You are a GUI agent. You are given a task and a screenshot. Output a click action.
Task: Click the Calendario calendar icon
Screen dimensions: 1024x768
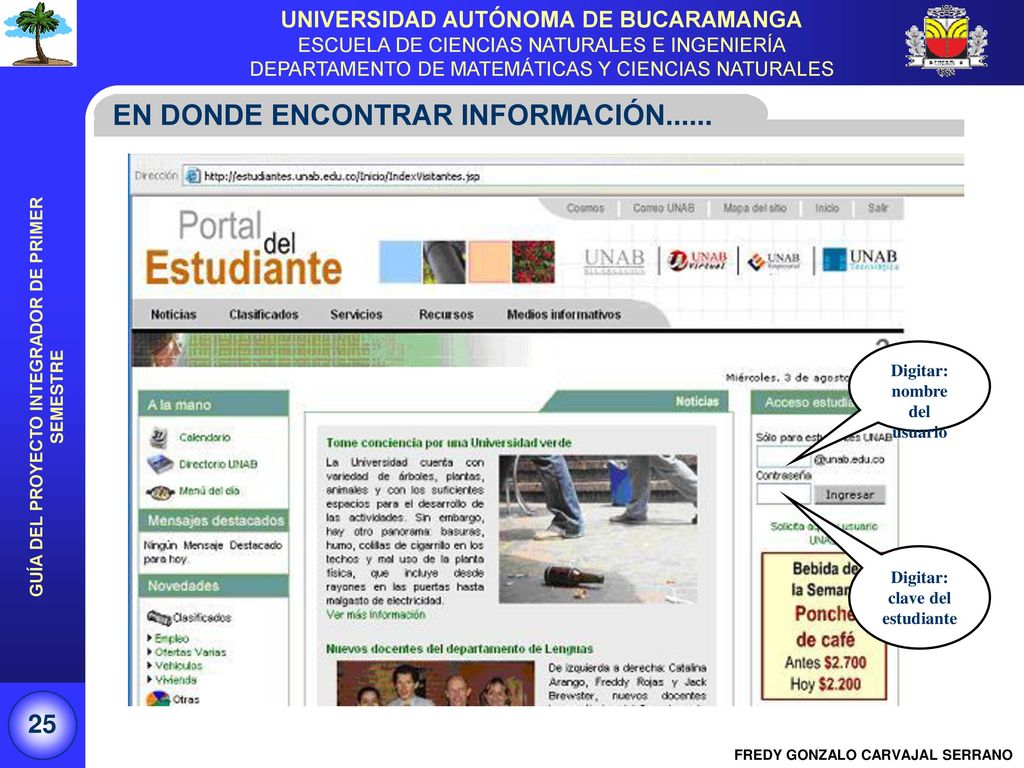point(159,438)
